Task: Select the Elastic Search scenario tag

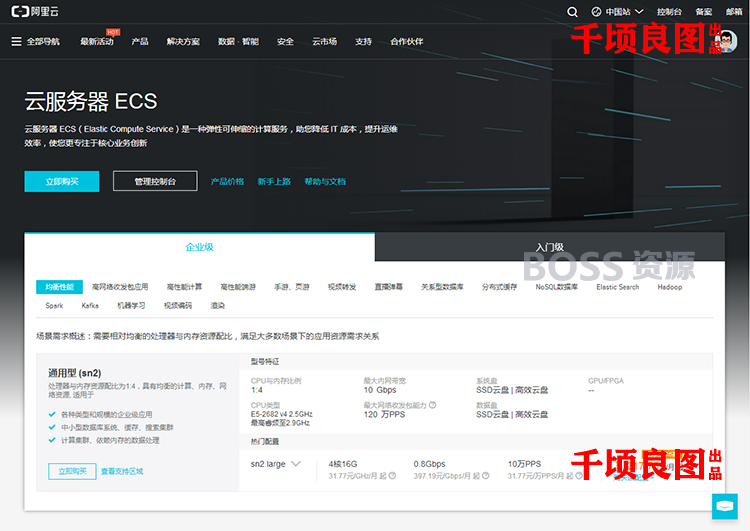Action: pyautogui.click(x=618, y=287)
